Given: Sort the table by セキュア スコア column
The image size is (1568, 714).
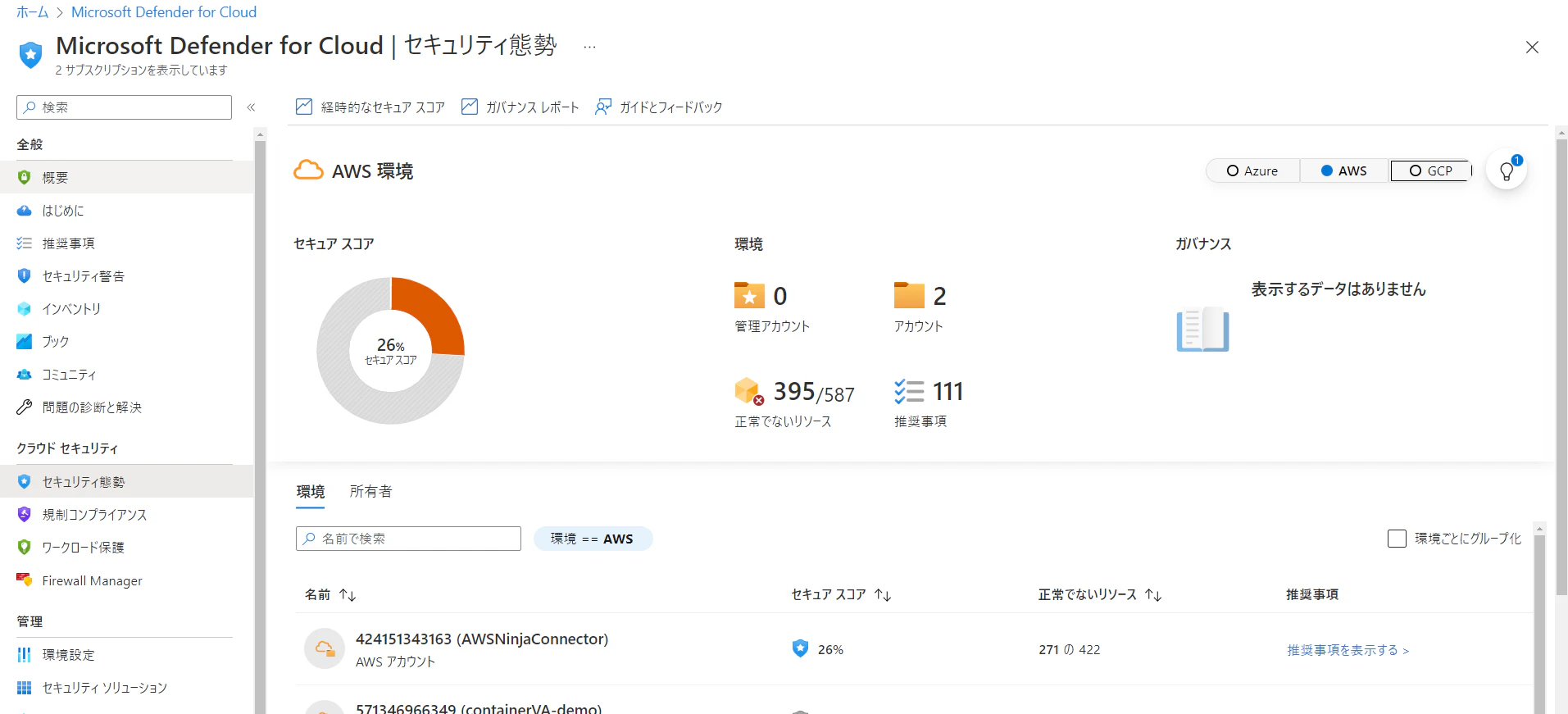Looking at the screenshot, I should coord(841,594).
